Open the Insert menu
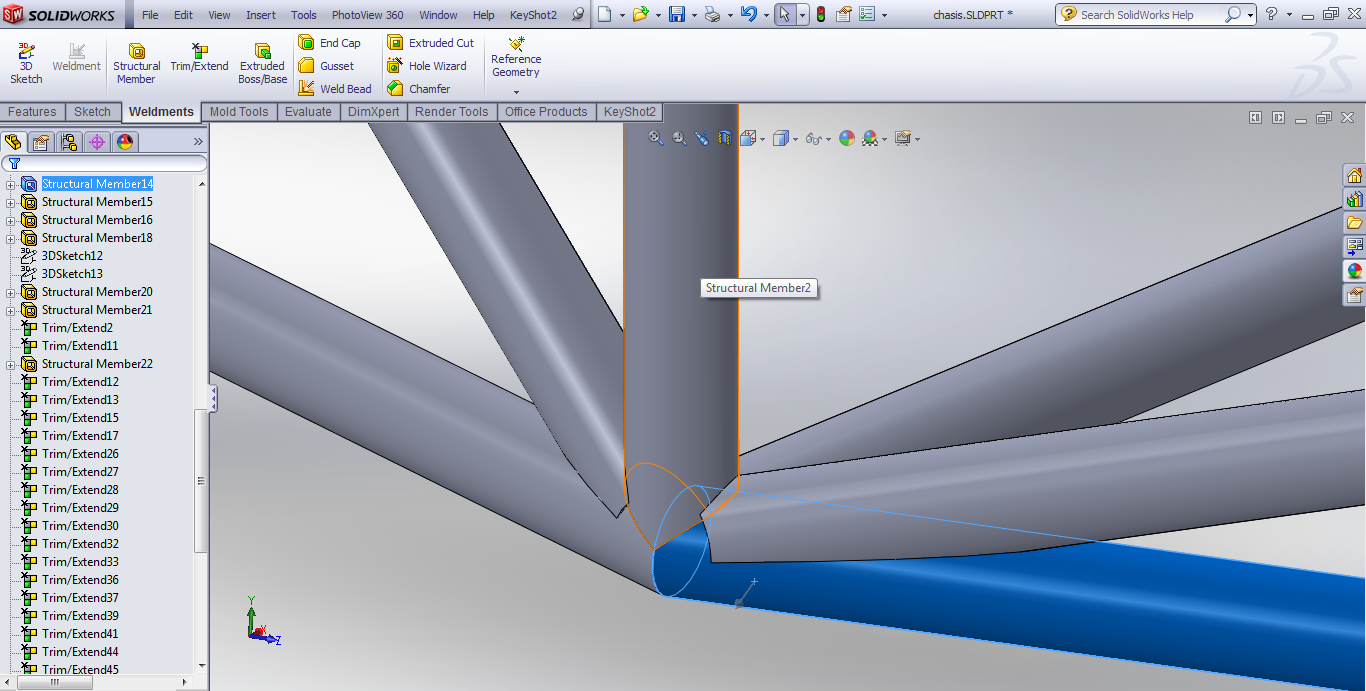 pos(261,15)
